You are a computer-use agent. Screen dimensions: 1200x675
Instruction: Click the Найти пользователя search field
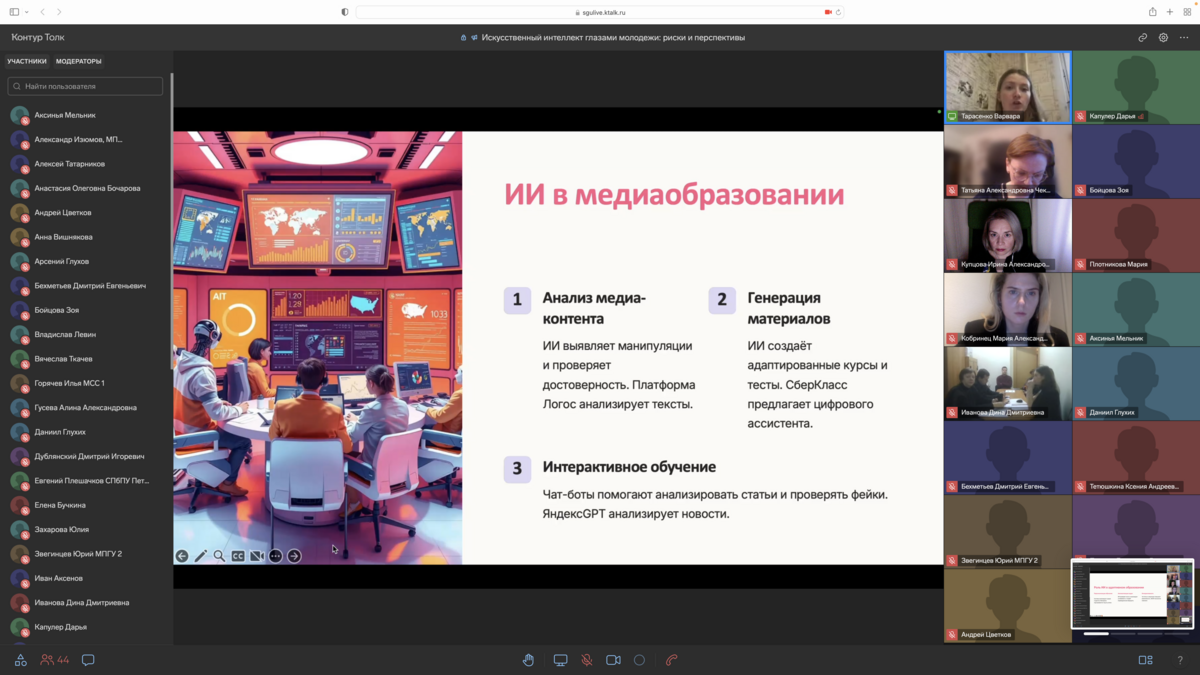click(x=85, y=87)
